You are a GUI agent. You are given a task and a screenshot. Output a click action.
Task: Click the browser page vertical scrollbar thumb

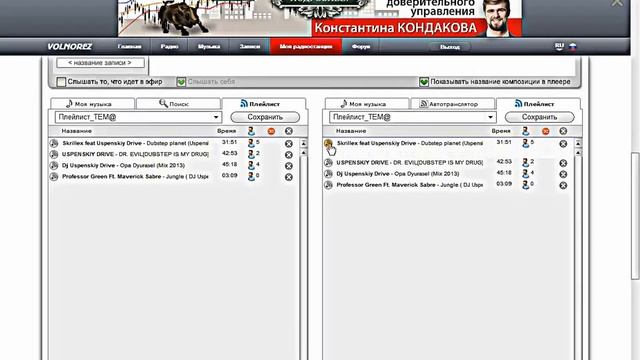(635, 216)
